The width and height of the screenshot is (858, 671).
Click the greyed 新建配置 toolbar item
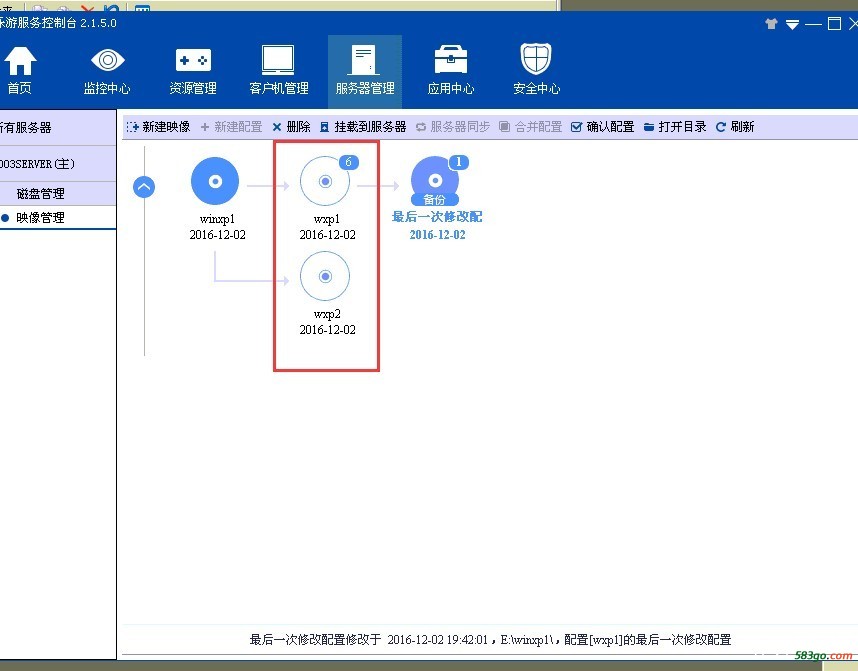coord(231,127)
